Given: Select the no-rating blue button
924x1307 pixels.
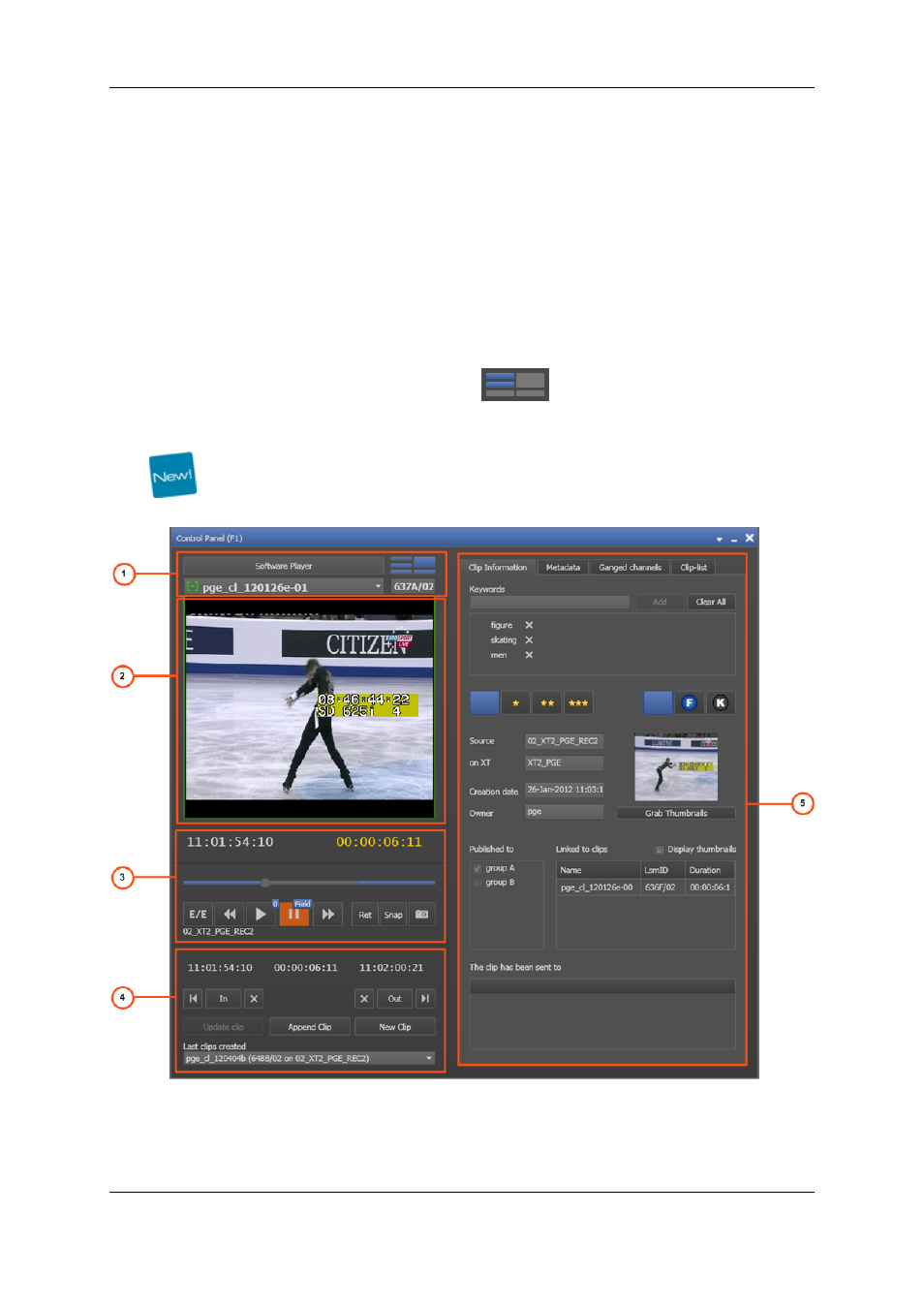Looking at the screenshot, I should click(x=484, y=702).
